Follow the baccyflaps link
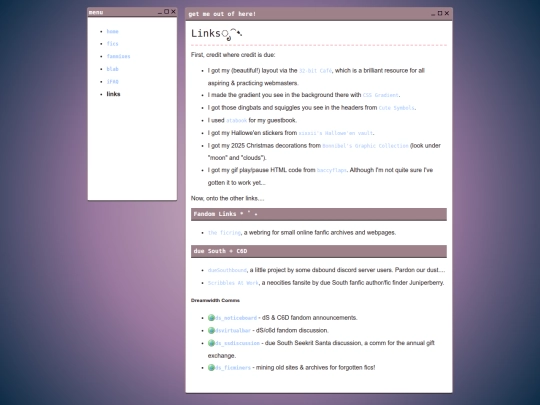 (x=332, y=170)
